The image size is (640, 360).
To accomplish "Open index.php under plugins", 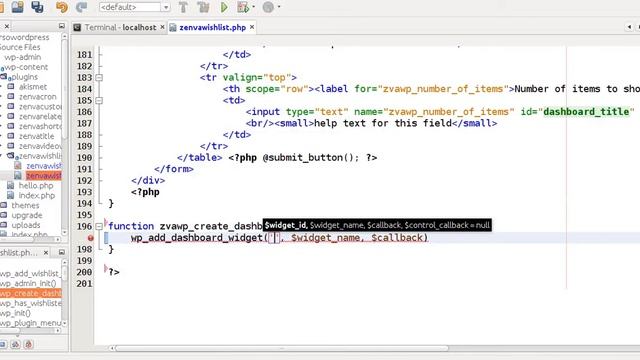I will 37,196.
